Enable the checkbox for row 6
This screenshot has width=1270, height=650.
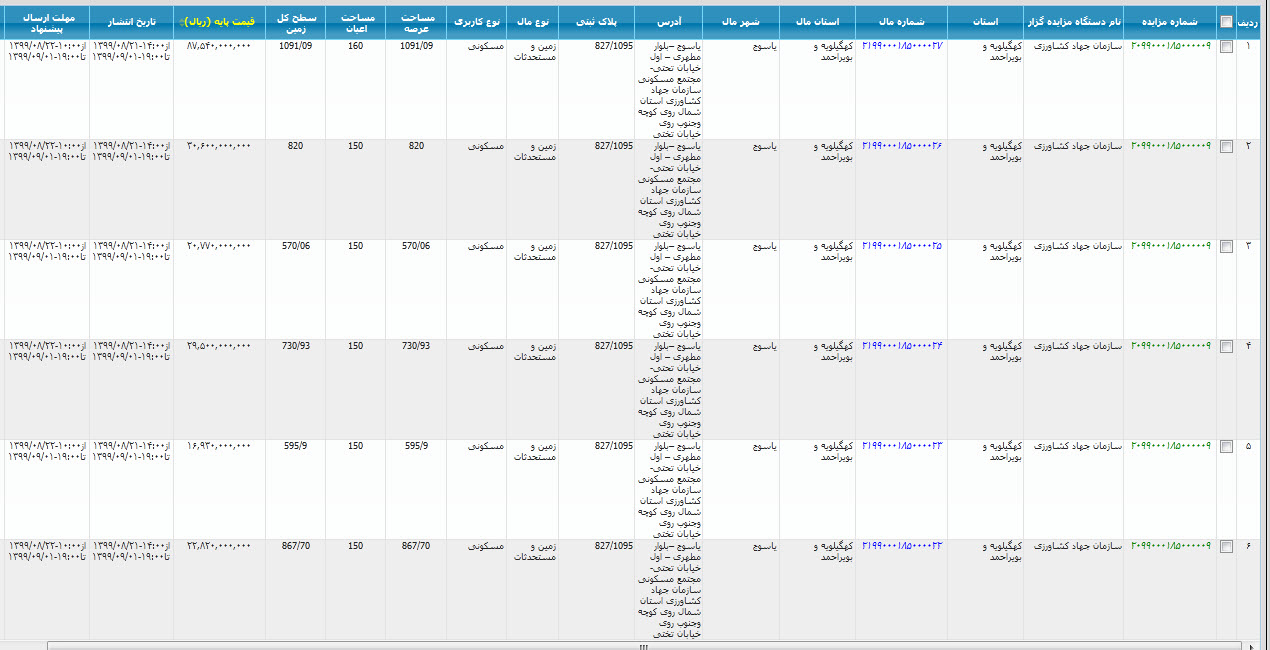(x=1226, y=546)
